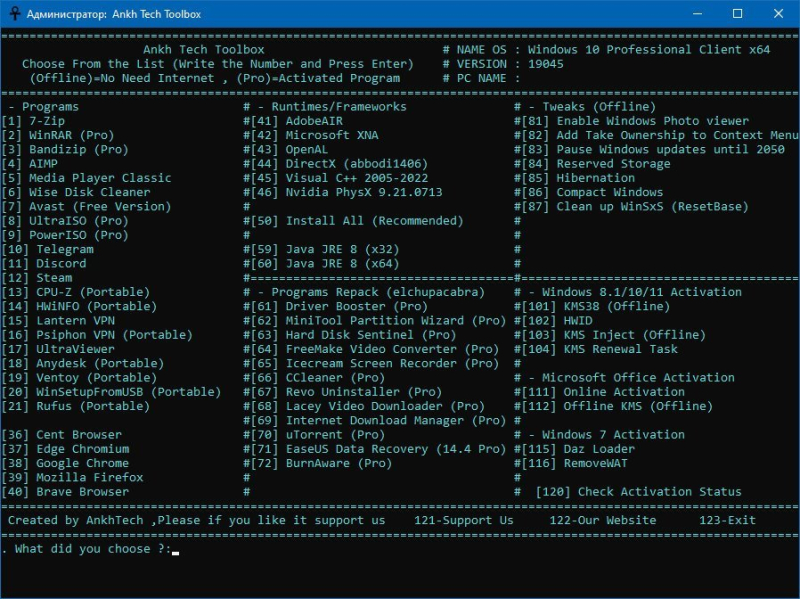The height and width of the screenshot is (599, 800).
Task: Click the "[8] UltraISO (Pro)" line
Action: point(65,221)
